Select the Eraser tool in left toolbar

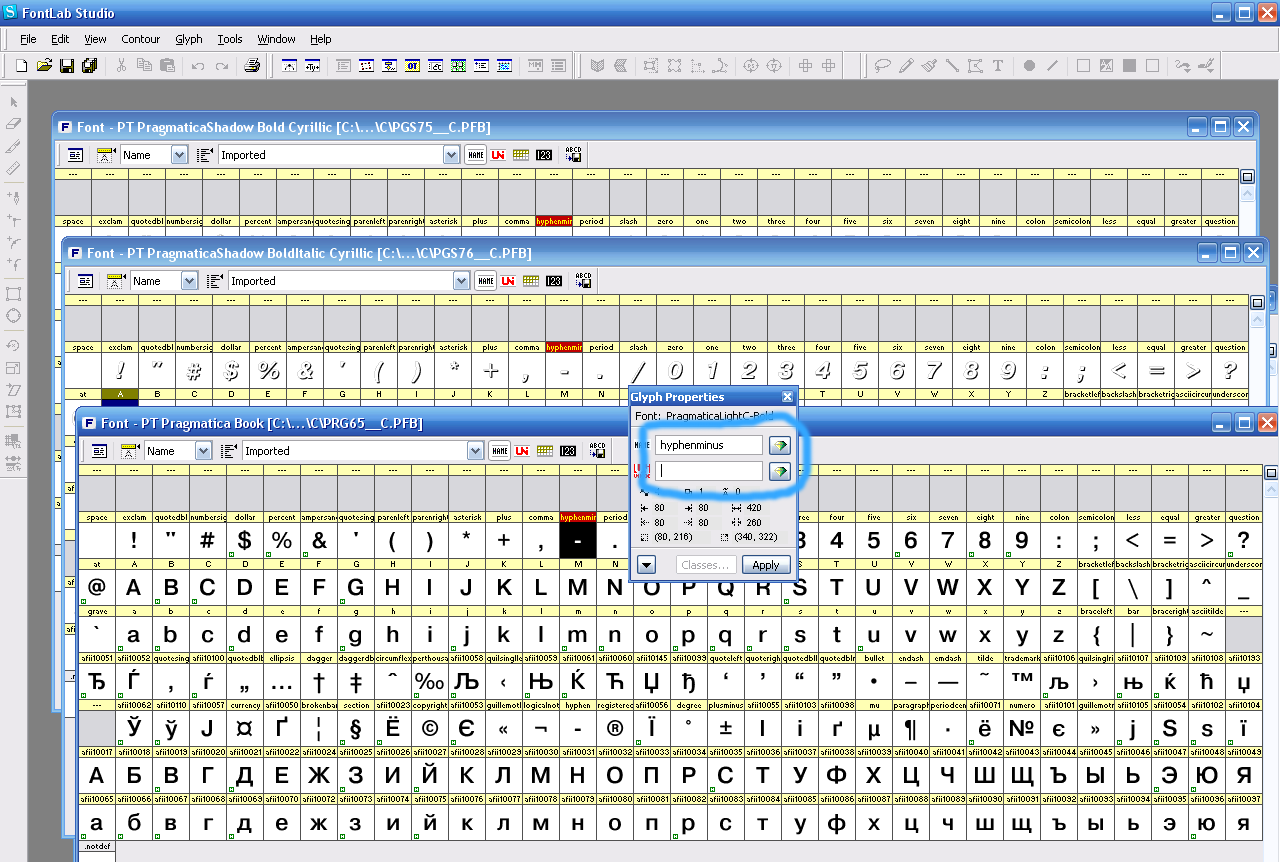click(x=14, y=124)
